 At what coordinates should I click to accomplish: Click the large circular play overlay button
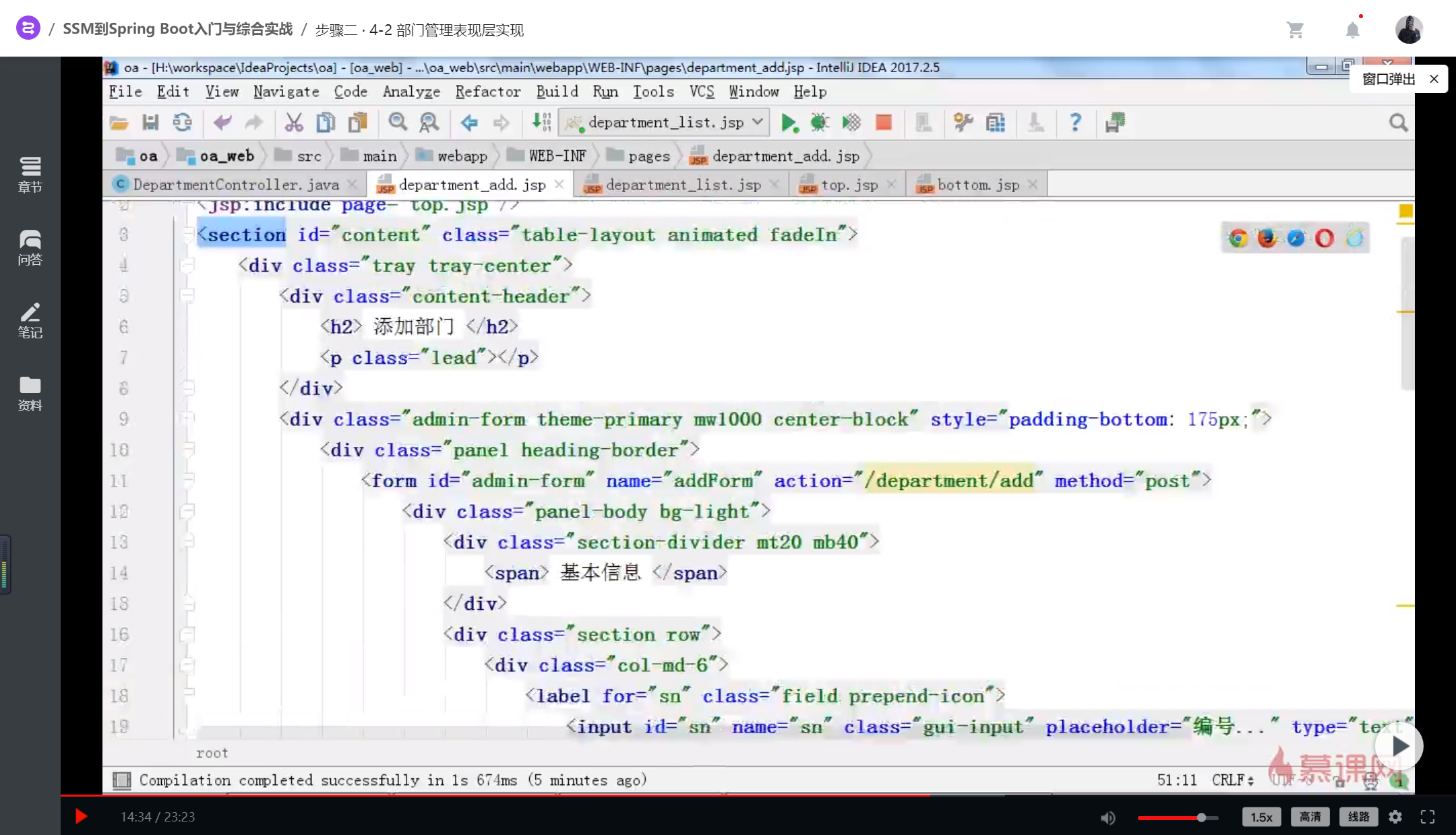click(1399, 746)
